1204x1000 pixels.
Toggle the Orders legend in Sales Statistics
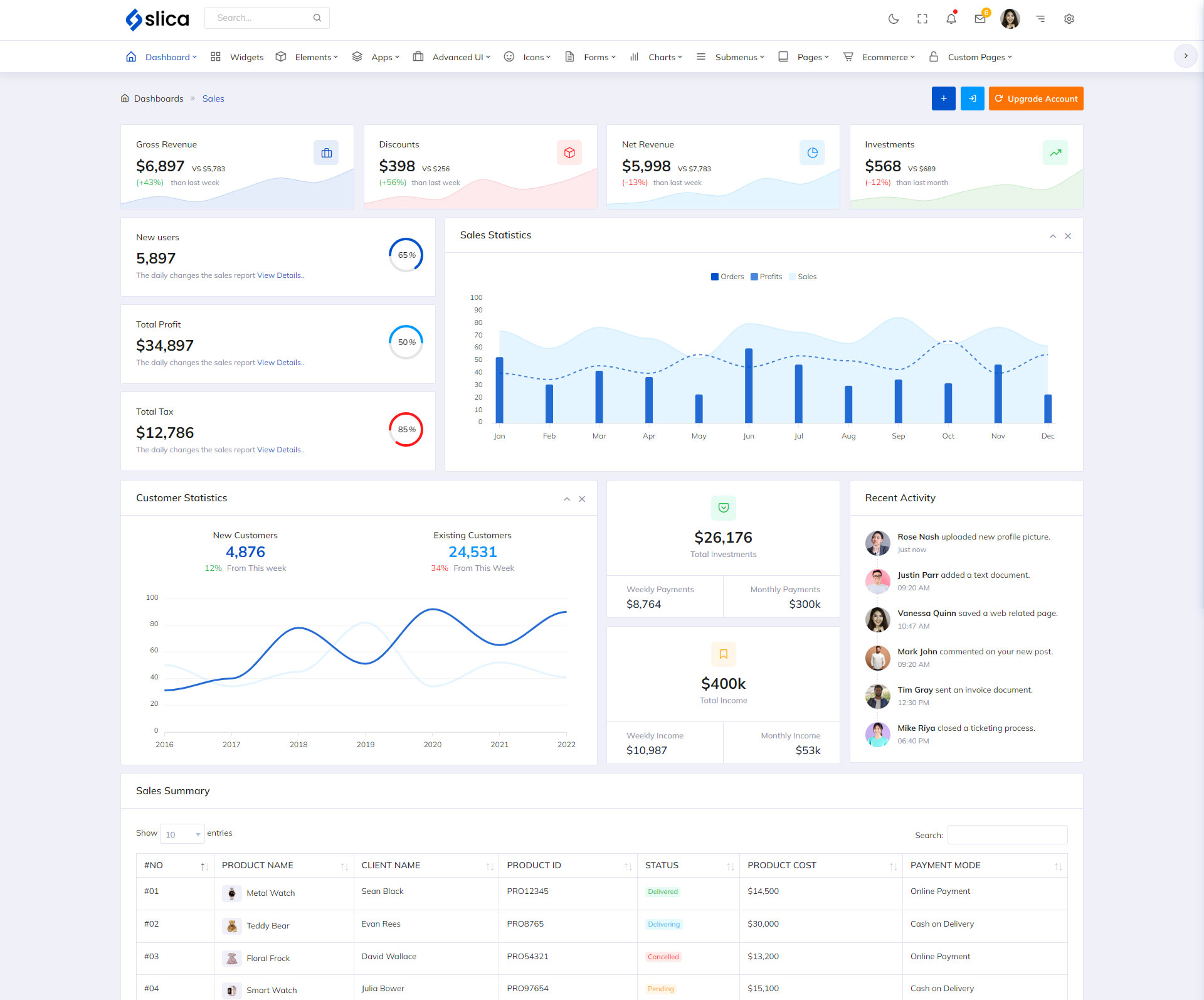(727, 277)
